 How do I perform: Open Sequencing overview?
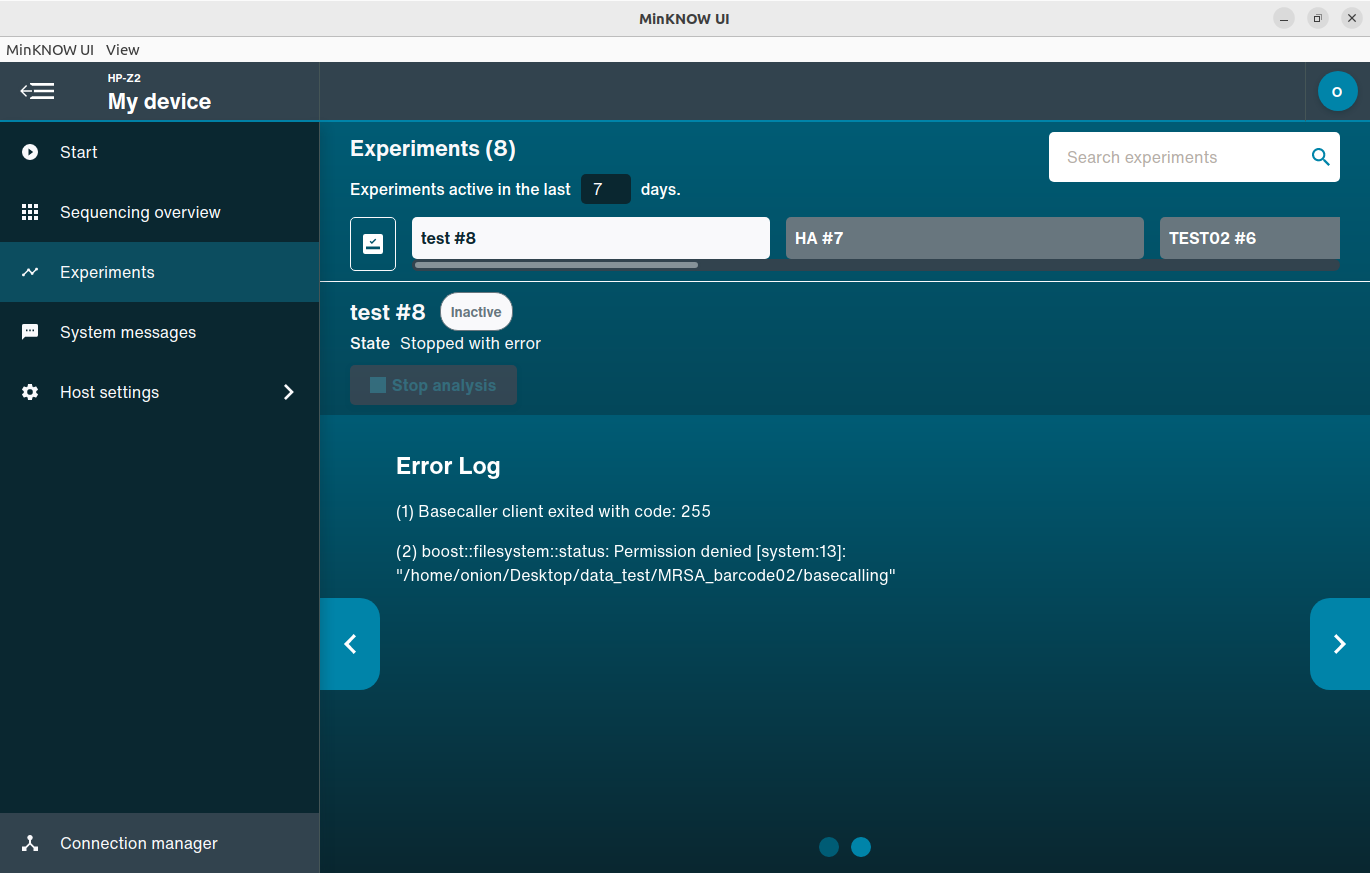coord(160,212)
